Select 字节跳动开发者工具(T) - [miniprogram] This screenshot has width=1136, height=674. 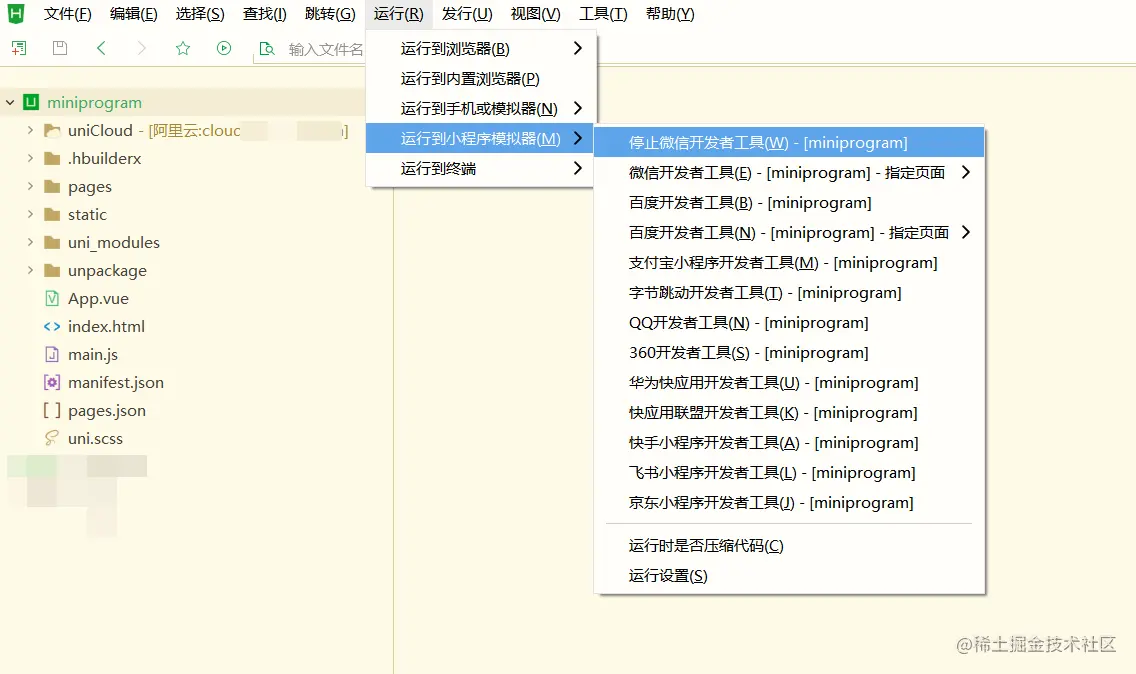coord(789,293)
